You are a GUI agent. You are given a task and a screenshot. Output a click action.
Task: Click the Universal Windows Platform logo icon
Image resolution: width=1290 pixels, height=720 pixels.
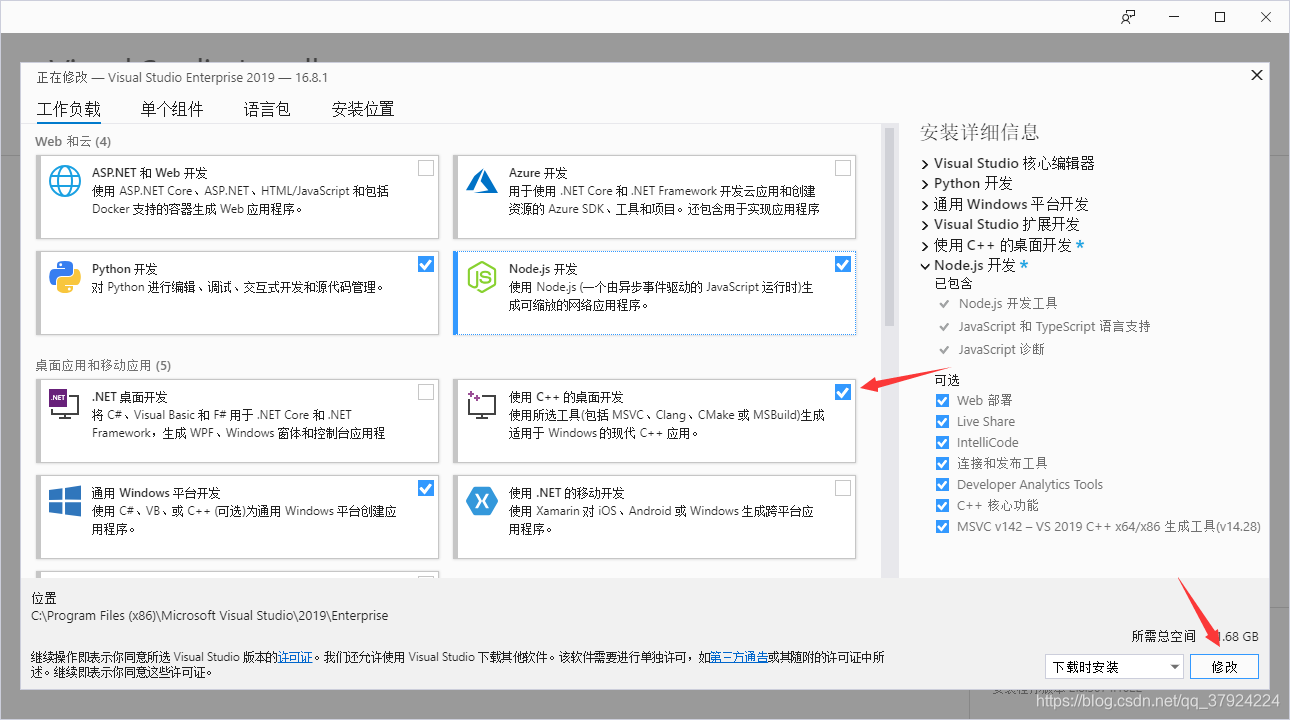[65, 501]
